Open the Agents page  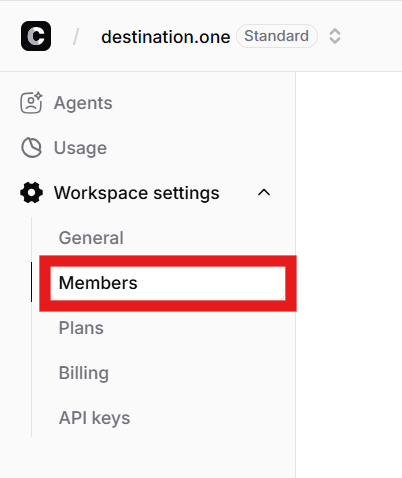tap(83, 103)
